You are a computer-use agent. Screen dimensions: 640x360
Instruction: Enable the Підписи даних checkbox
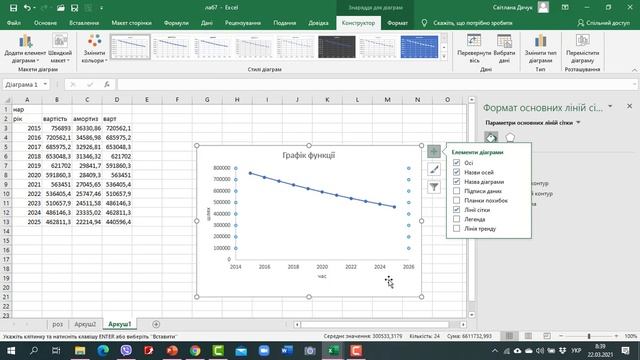[456, 191]
